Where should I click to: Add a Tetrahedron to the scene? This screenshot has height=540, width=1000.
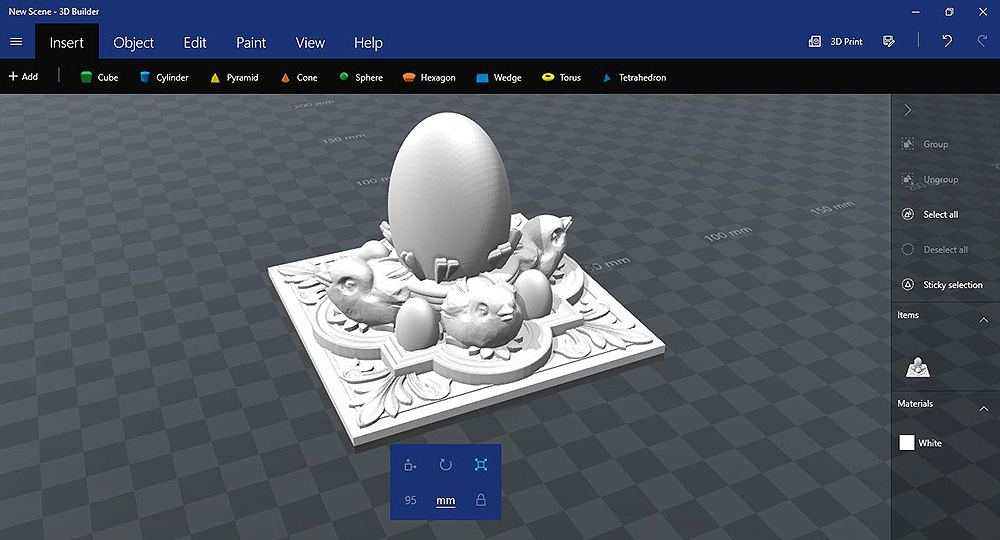[633, 77]
